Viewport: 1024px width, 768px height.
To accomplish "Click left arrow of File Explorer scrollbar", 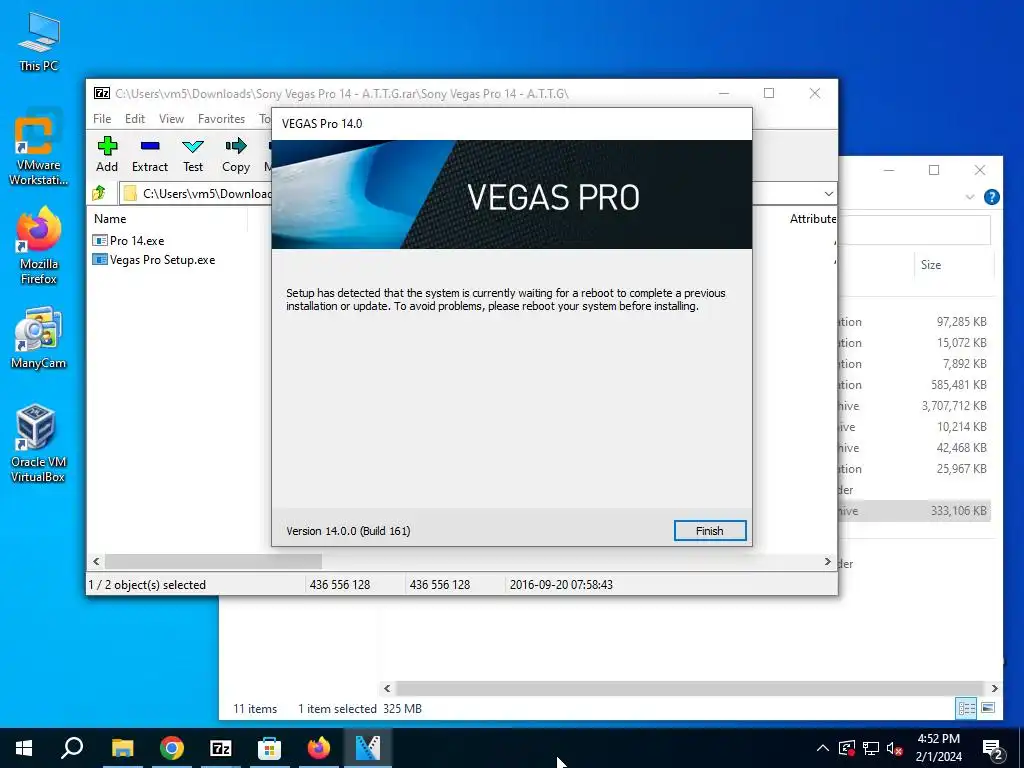I will click(x=387, y=688).
